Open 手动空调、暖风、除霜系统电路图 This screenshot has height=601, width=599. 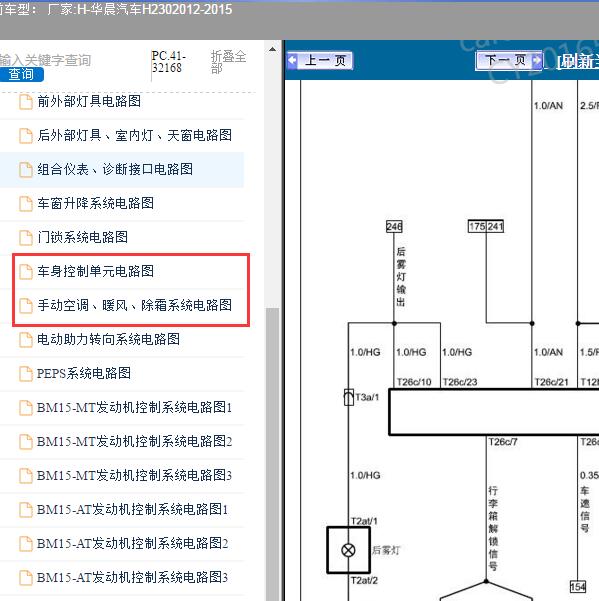(135, 305)
